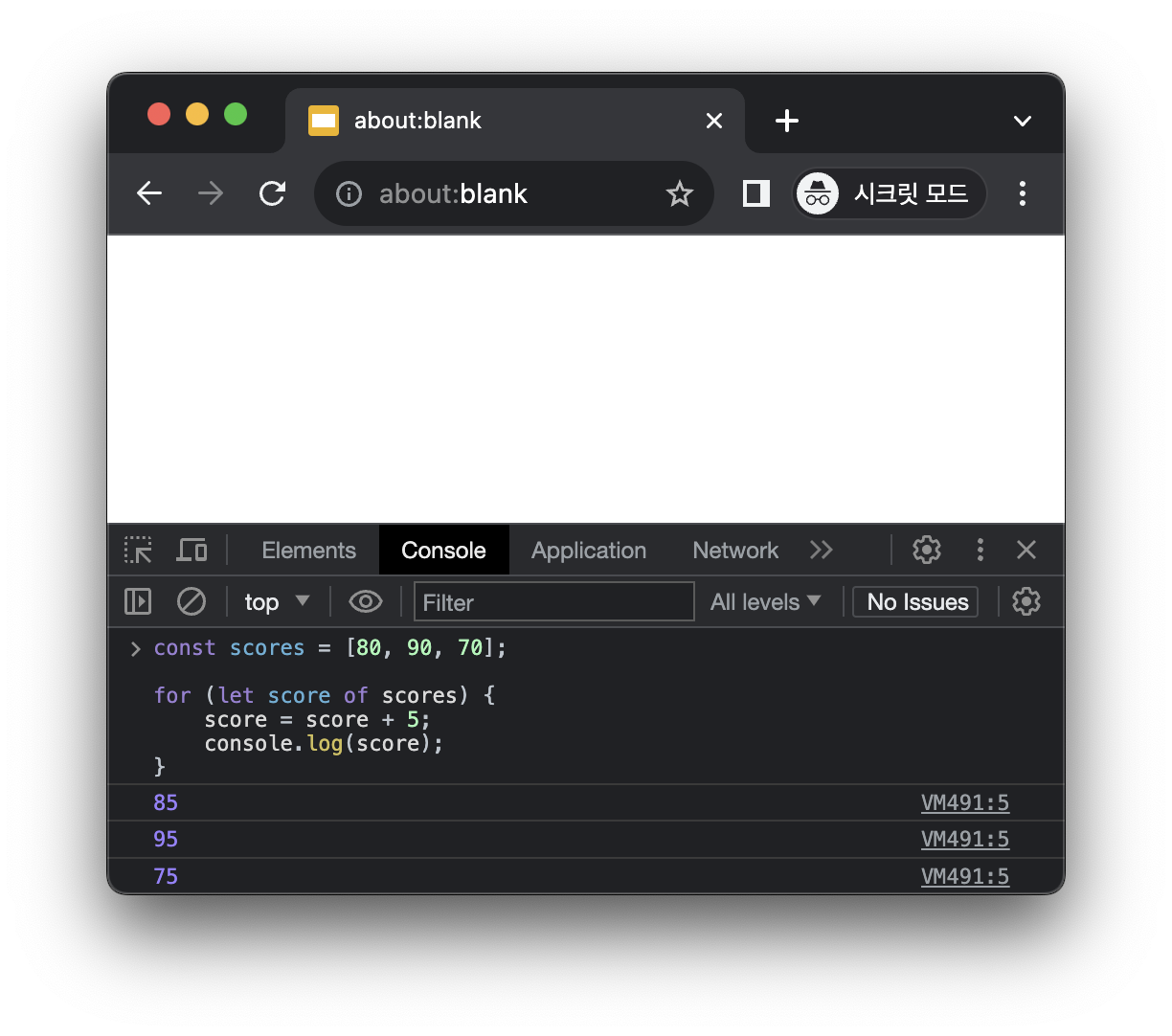
Task: Toggle the device toolbar
Action: coord(192,550)
